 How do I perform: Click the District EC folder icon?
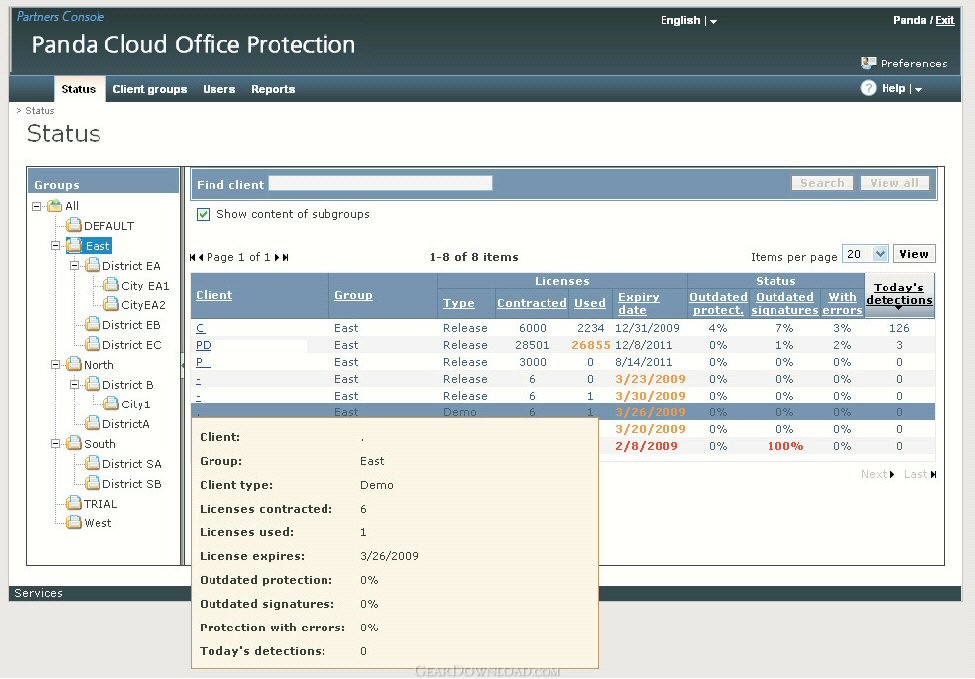(x=93, y=344)
